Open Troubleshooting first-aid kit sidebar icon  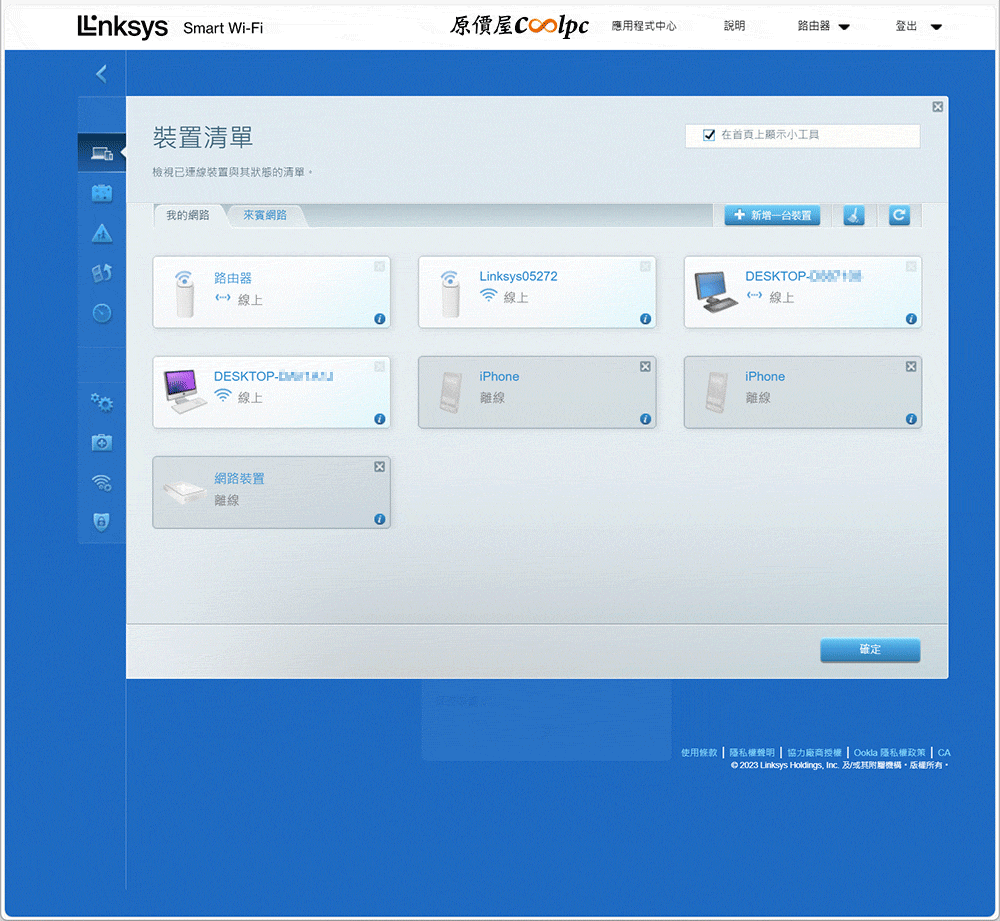(101, 442)
